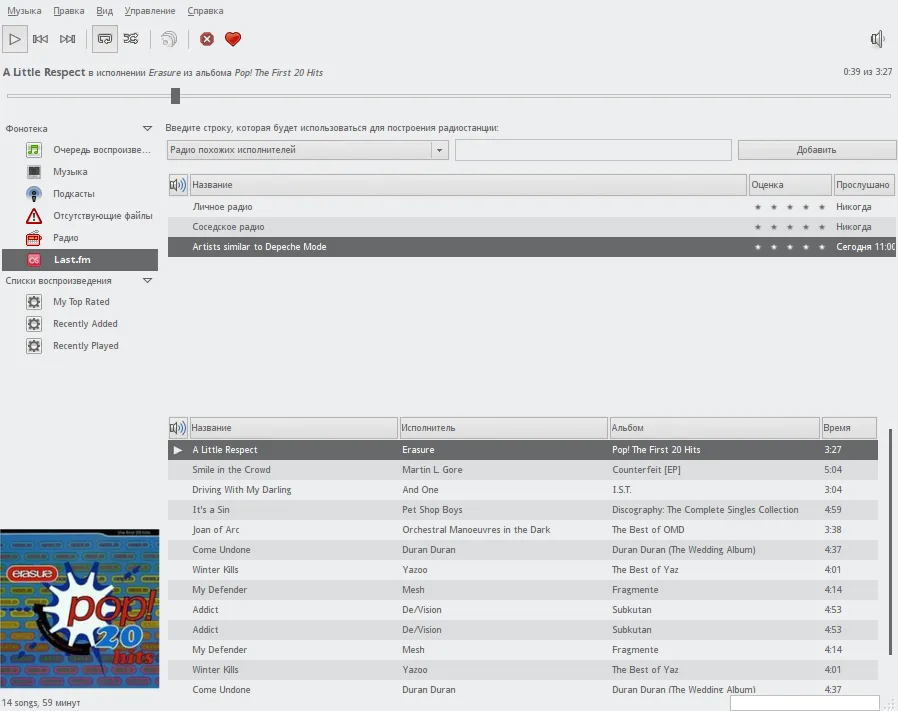Click the radio station text input field
The height and width of the screenshot is (711, 898).
pyautogui.click(x=593, y=150)
